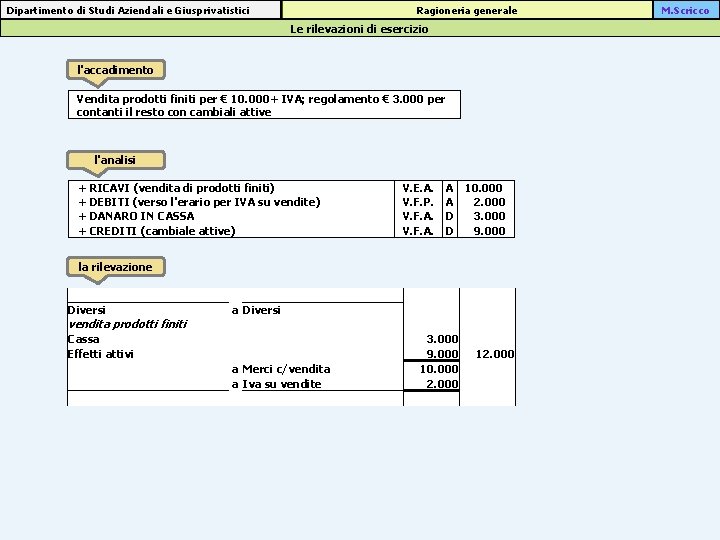Click the Diversi debit entry

click(x=86, y=310)
